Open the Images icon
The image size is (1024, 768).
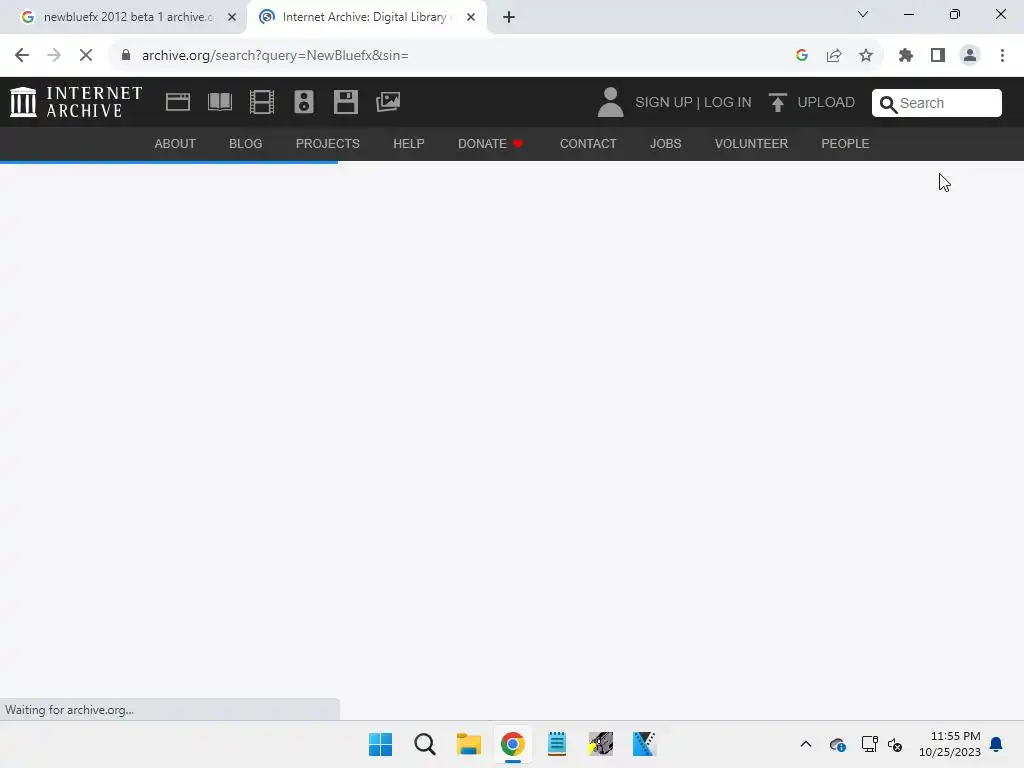(388, 102)
